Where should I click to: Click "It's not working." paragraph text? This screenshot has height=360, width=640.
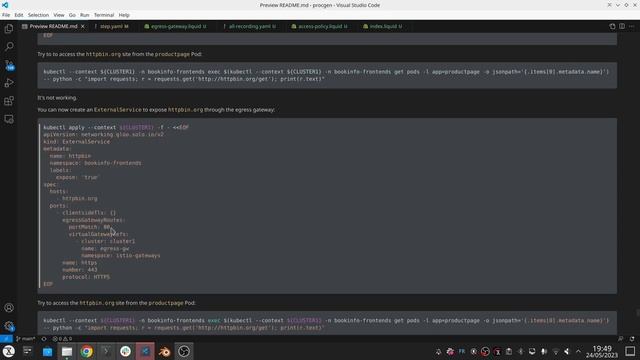click(57, 98)
